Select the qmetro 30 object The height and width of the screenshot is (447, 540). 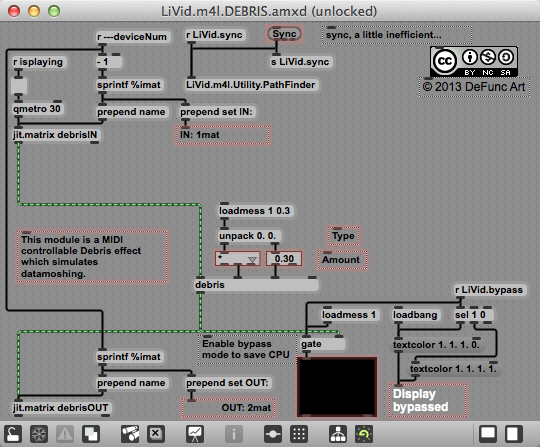click(x=37, y=109)
